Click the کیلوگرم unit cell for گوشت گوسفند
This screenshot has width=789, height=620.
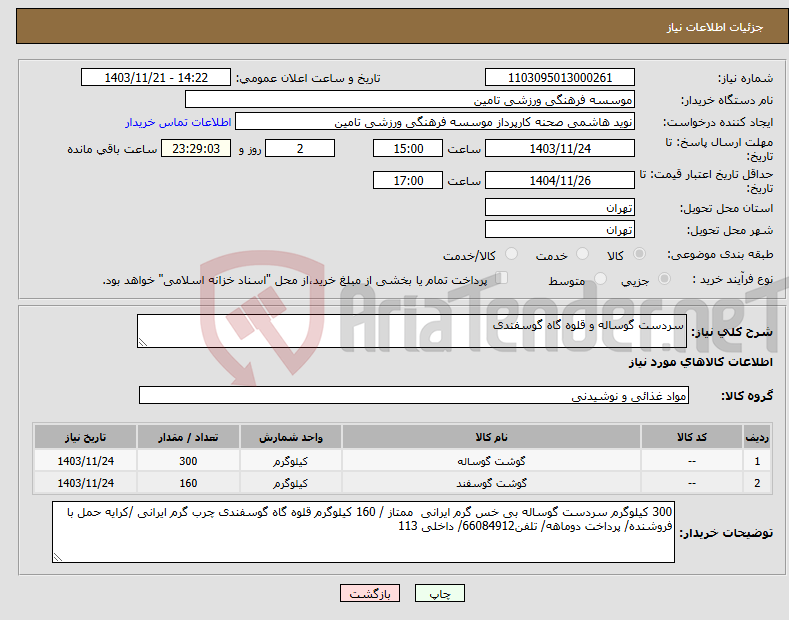[291, 483]
